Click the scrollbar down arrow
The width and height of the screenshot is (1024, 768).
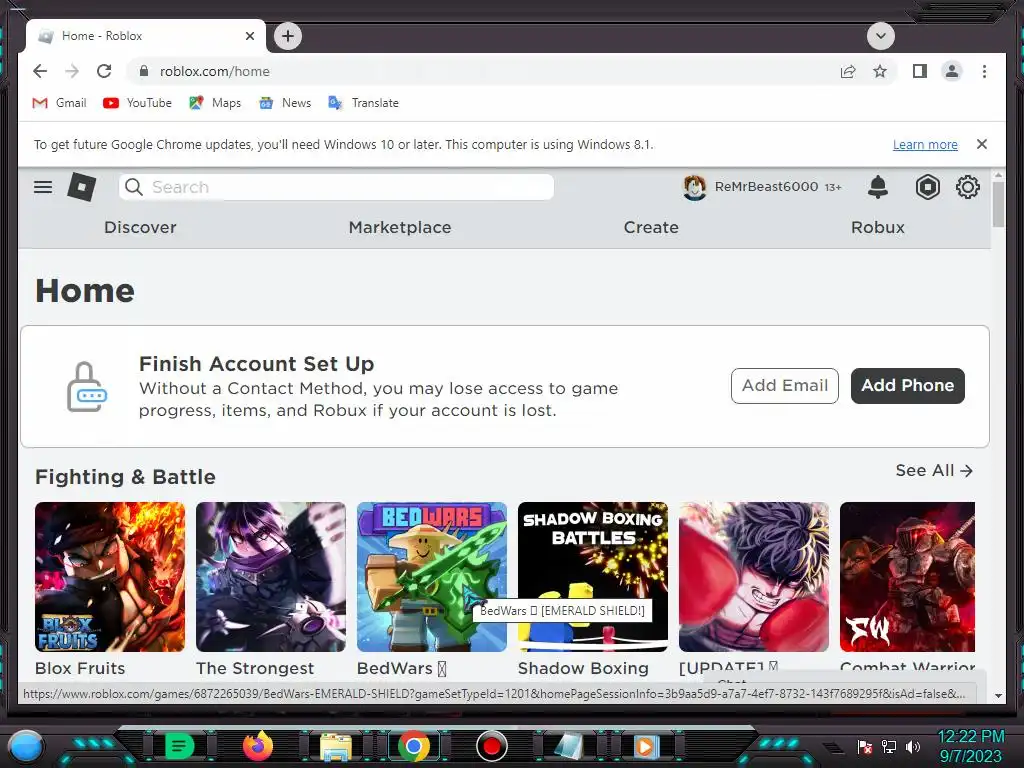pyautogui.click(x=998, y=696)
